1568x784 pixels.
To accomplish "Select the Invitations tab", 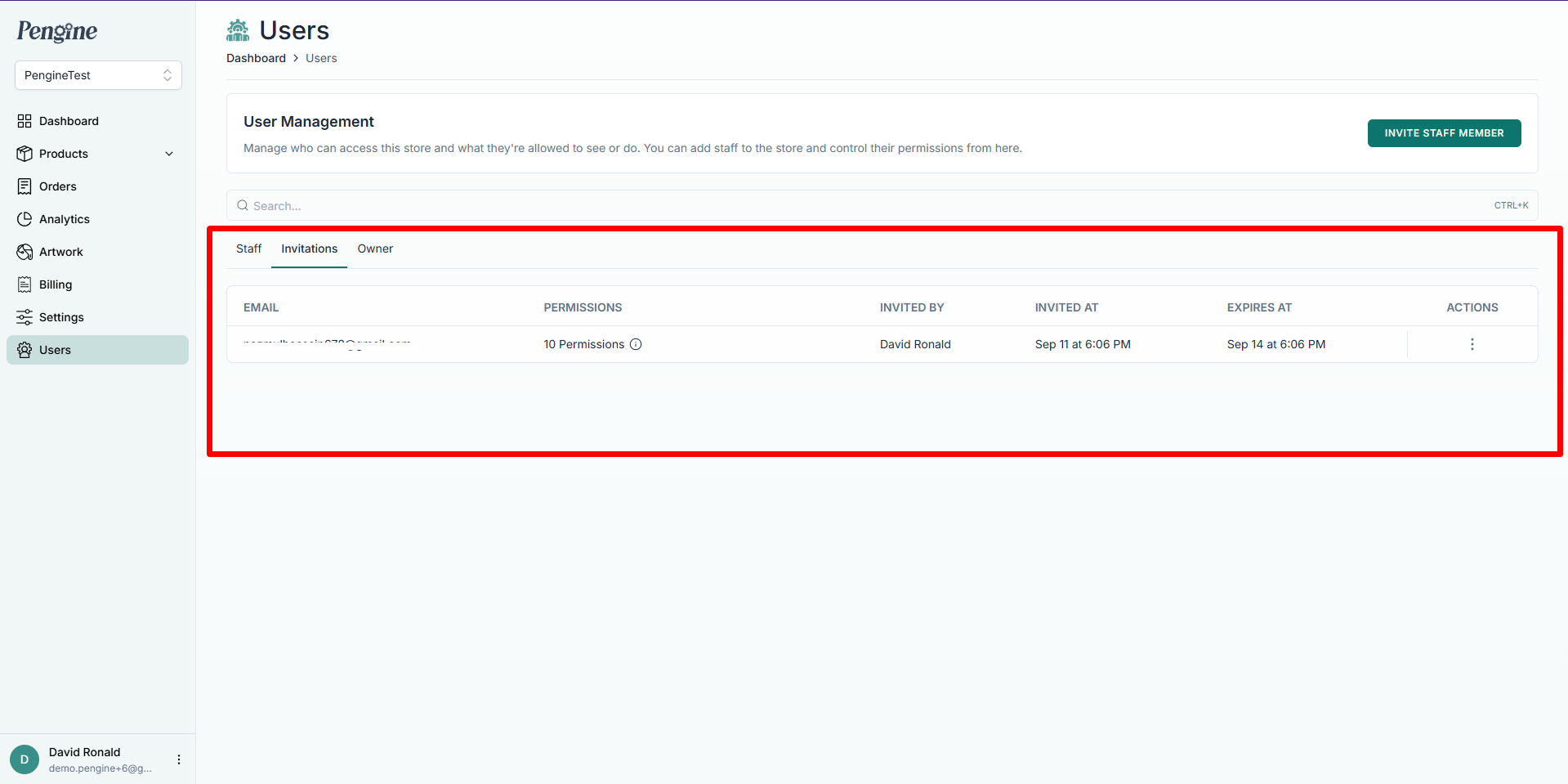I will pyautogui.click(x=309, y=249).
